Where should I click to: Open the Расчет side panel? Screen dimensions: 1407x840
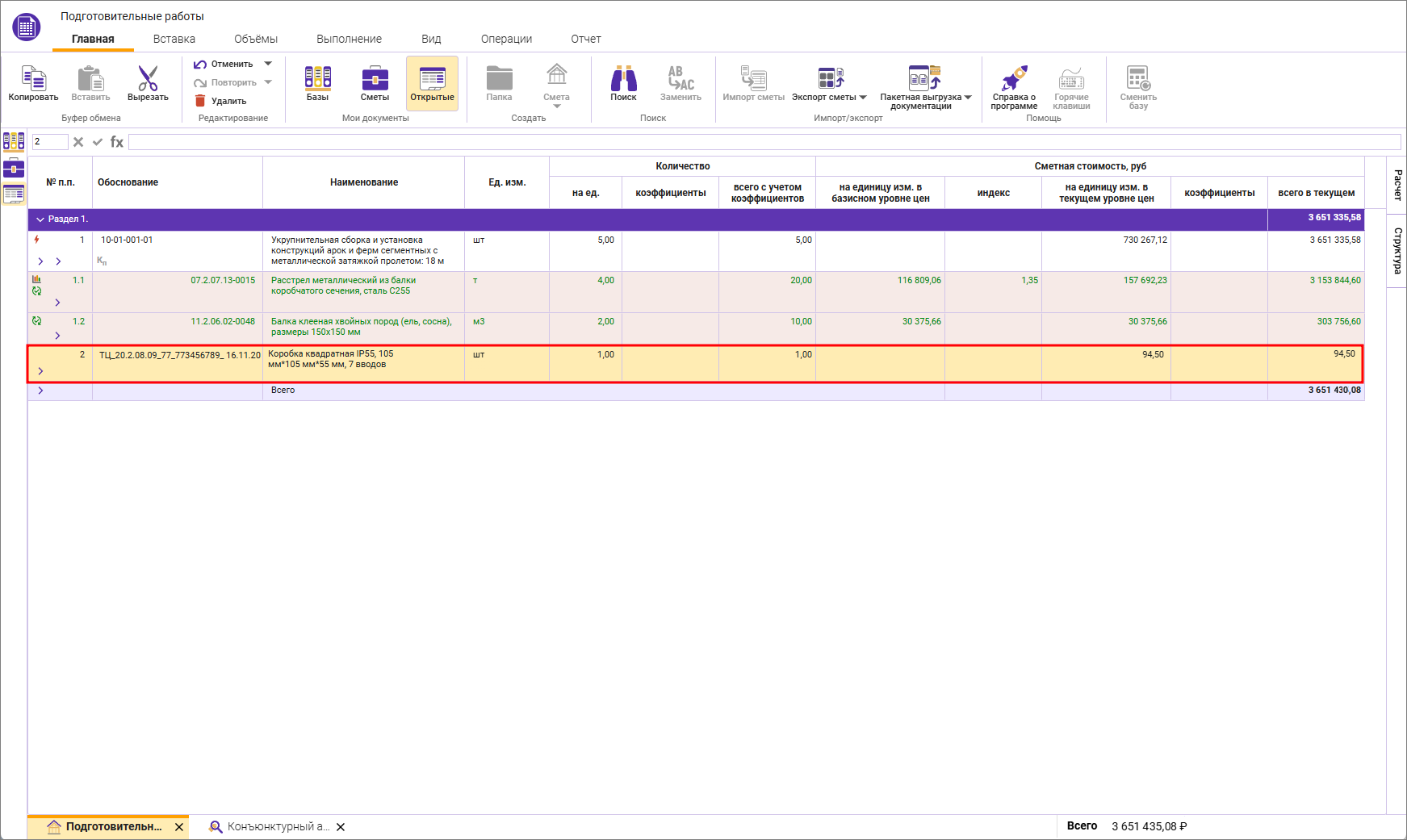pyautogui.click(x=1397, y=185)
